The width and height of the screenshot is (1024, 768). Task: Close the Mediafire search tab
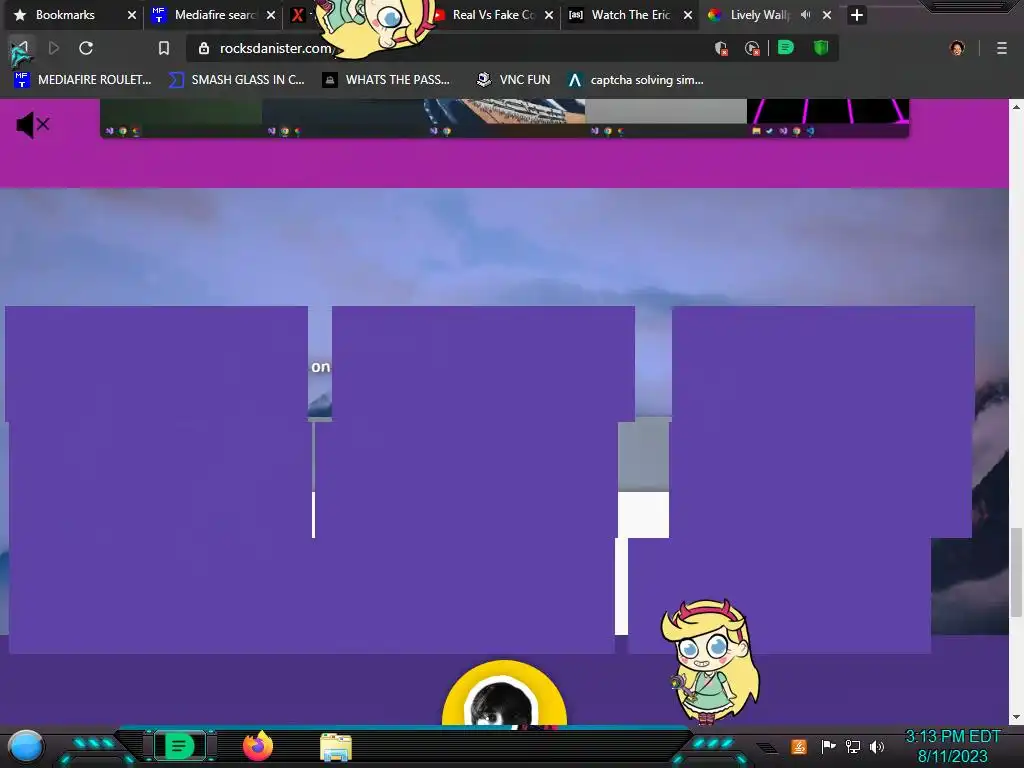pos(271,15)
